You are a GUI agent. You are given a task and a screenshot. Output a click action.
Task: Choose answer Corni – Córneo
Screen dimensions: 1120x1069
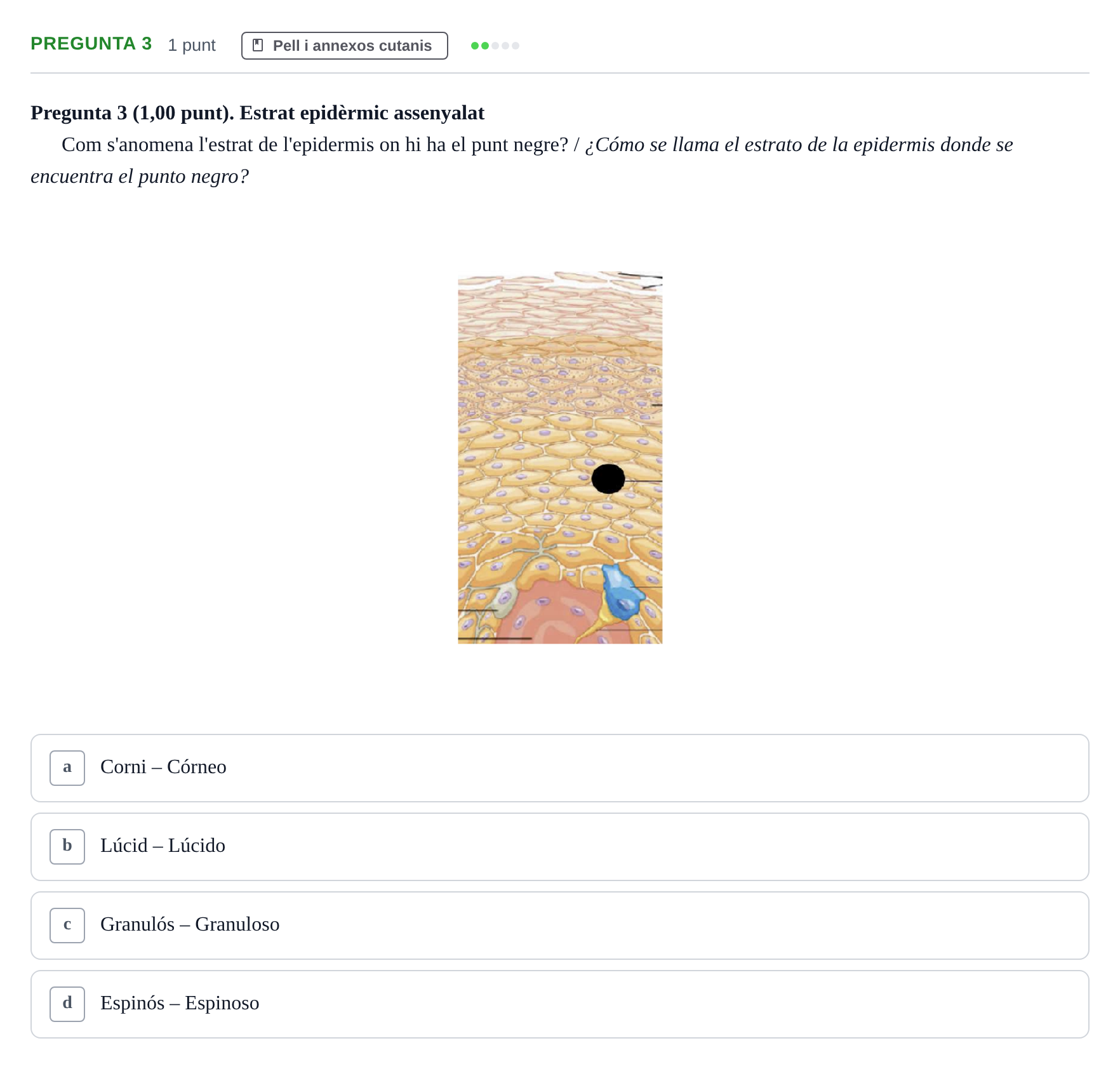click(560, 768)
